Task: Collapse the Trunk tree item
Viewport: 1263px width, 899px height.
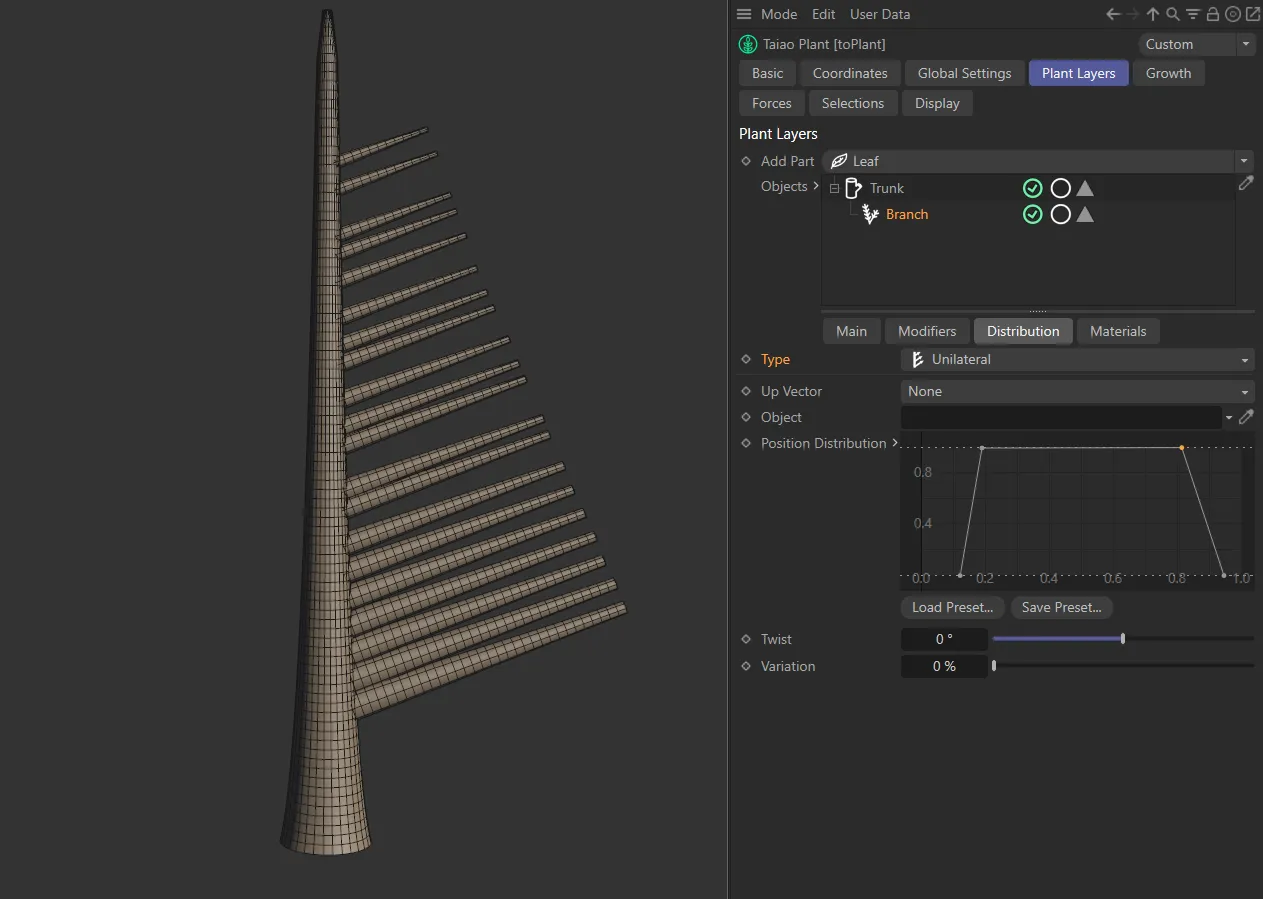Action: 834,188
